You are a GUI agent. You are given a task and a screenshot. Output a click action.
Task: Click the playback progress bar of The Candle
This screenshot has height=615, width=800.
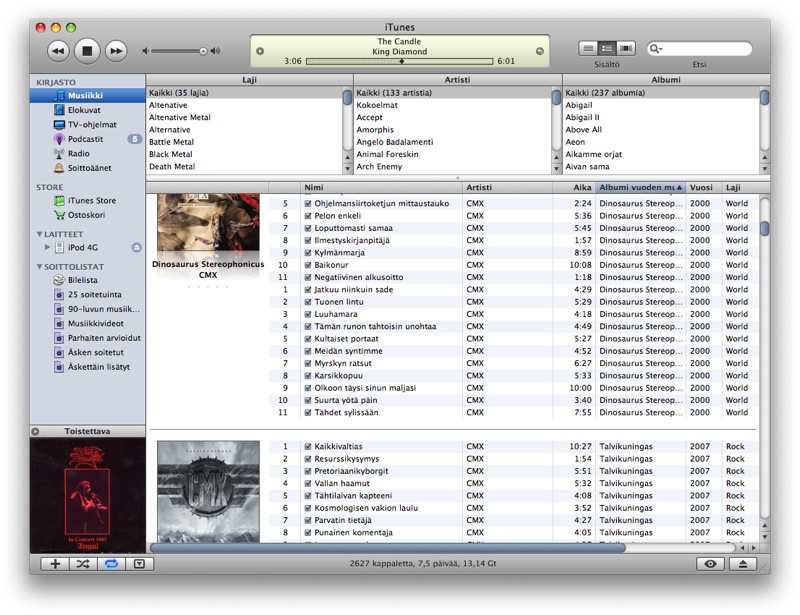click(399, 61)
